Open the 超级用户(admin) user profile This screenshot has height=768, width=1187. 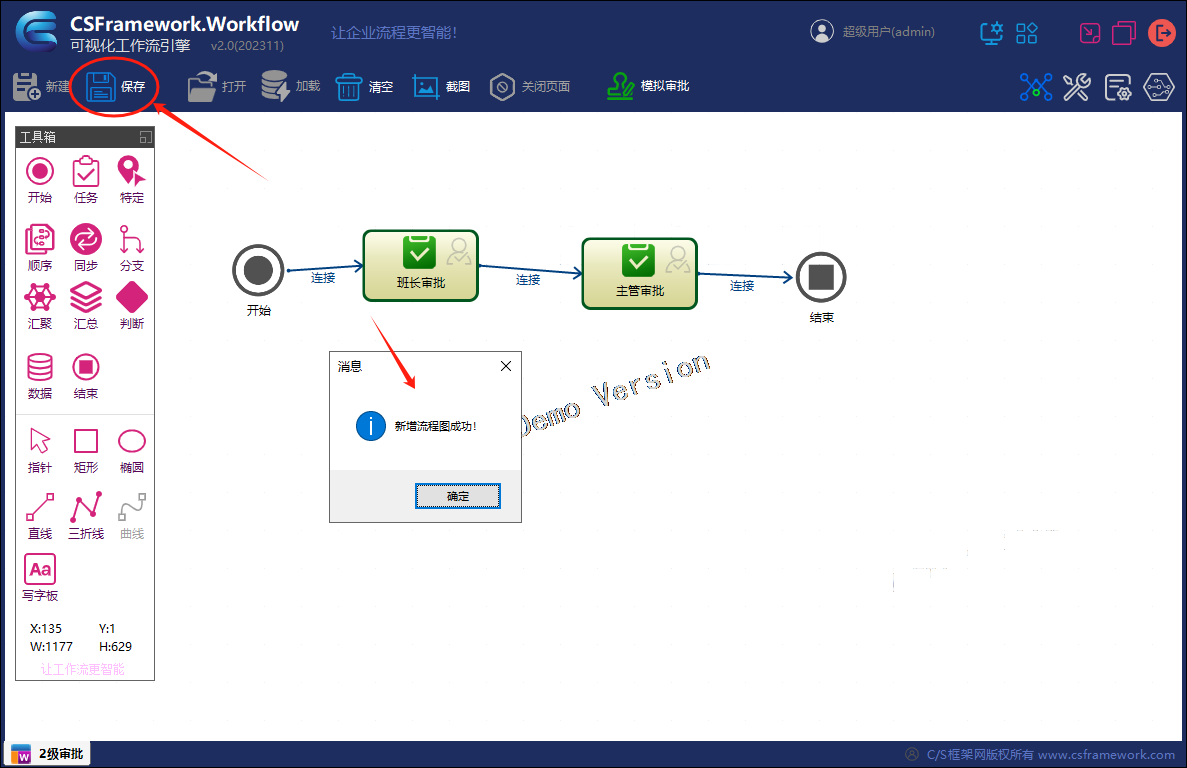click(x=872, y=32)
